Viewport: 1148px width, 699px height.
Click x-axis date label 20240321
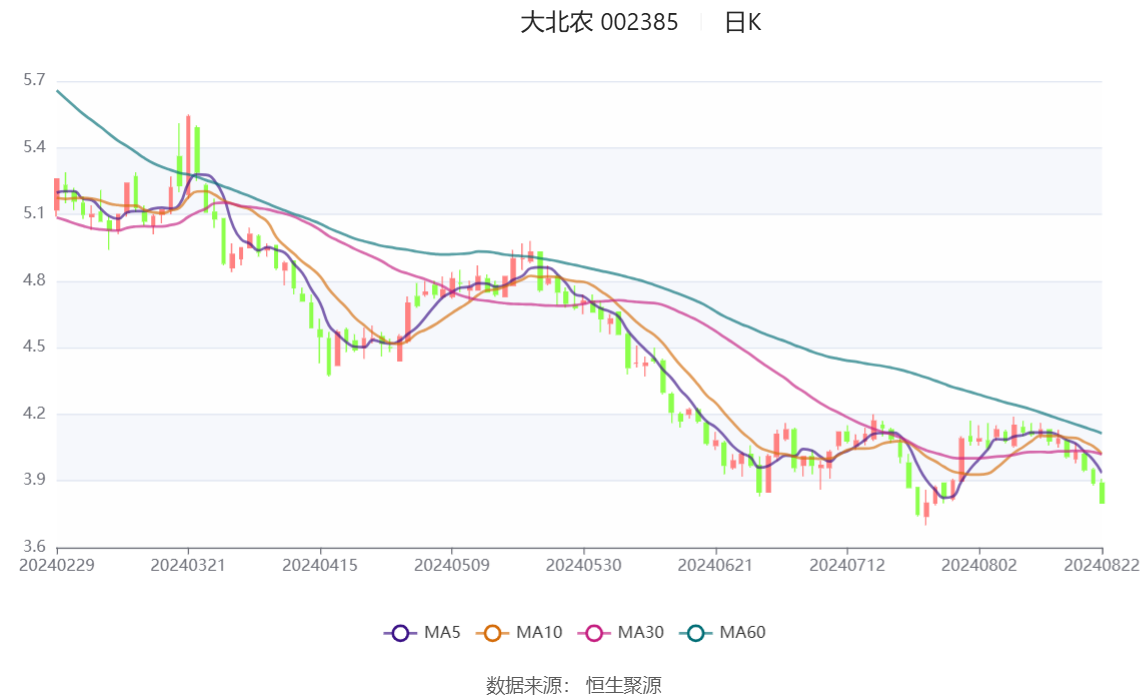188,565
